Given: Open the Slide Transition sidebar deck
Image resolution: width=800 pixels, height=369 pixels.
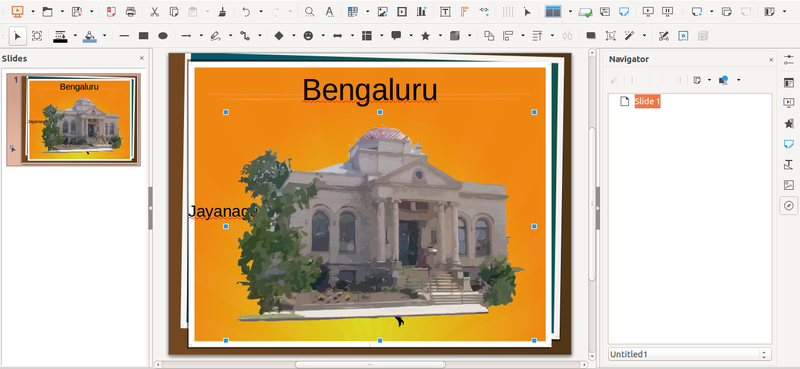Looking at the screenshot, I should click(x=789, y=103).
